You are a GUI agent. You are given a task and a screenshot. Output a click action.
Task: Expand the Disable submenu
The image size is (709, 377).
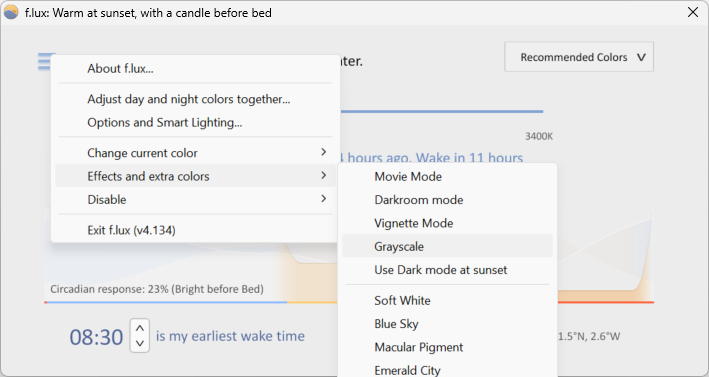195,199
